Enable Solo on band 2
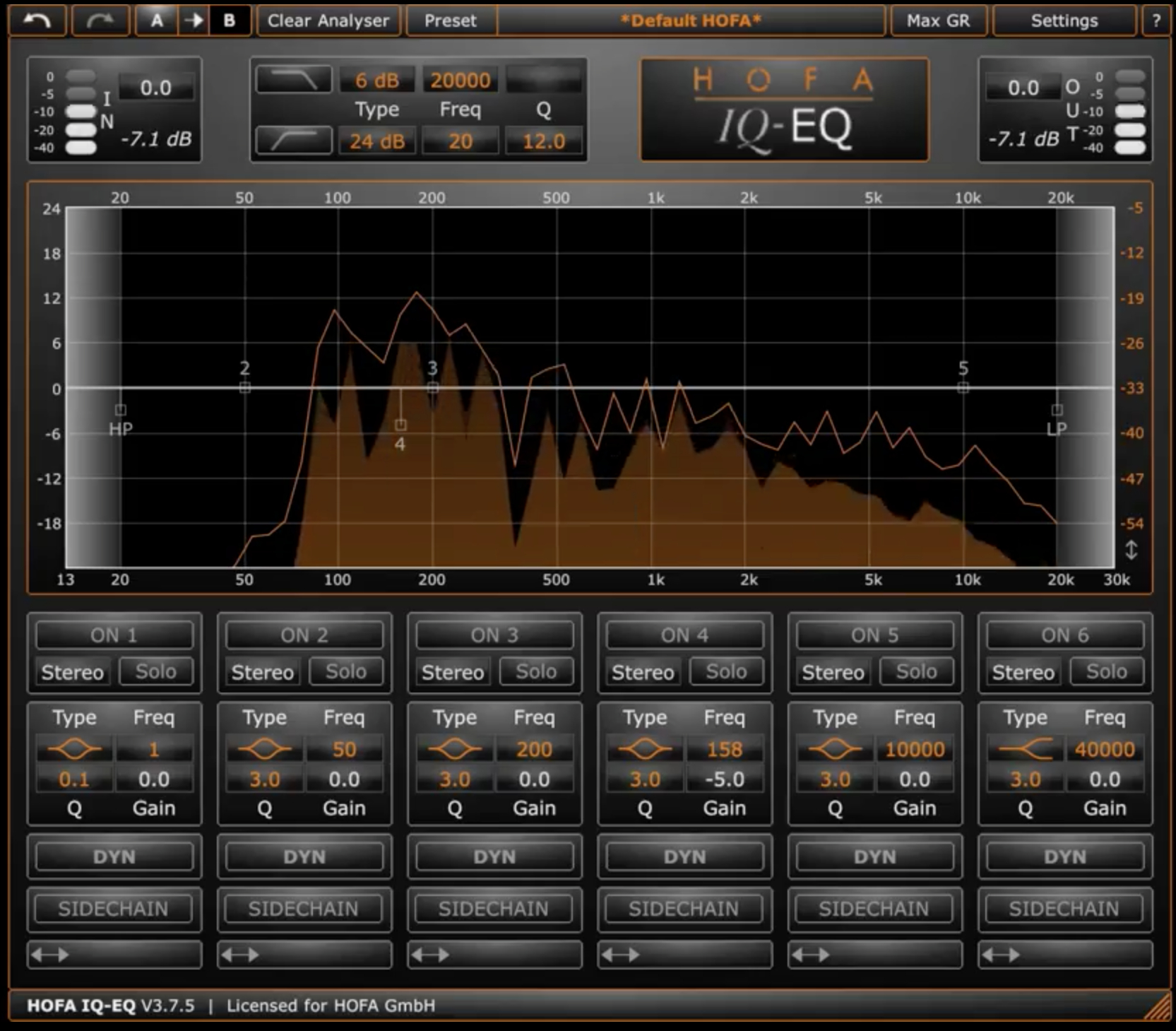The height and width of the screenshot is (1031, 1176). pos(345,671)
